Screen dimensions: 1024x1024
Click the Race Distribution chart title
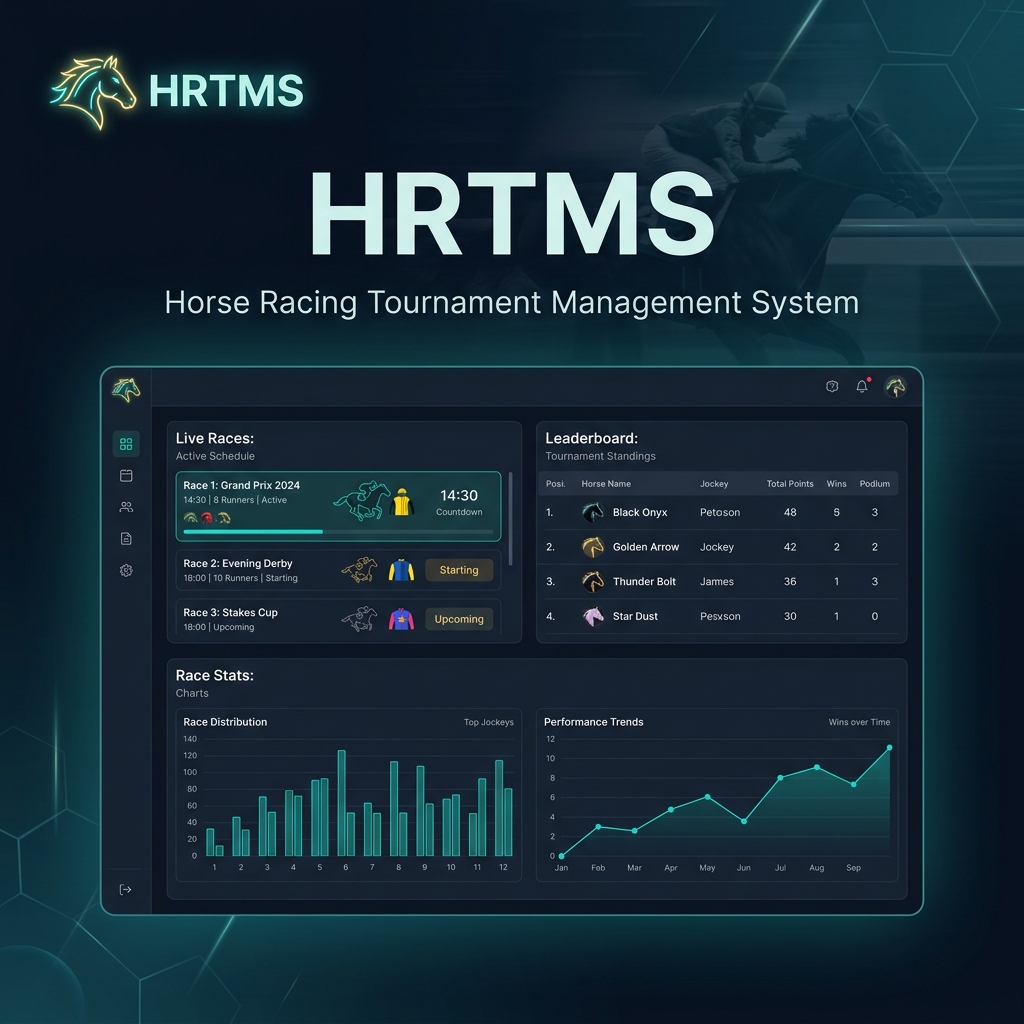pos(225,722)
